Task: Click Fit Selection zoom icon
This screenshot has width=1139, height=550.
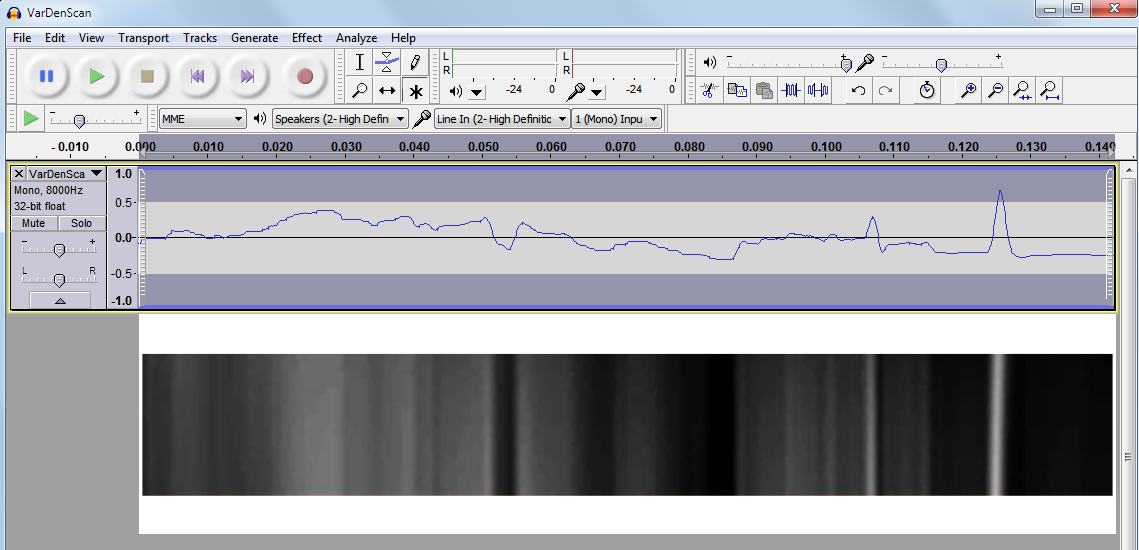Action: pyautogui.click(x=1023, y=90)
